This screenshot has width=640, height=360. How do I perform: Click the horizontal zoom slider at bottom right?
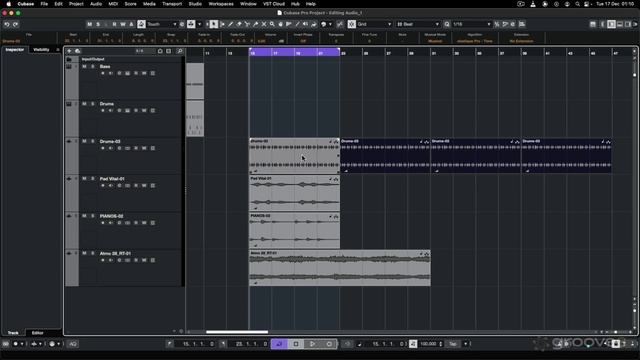tap(616, 332)
